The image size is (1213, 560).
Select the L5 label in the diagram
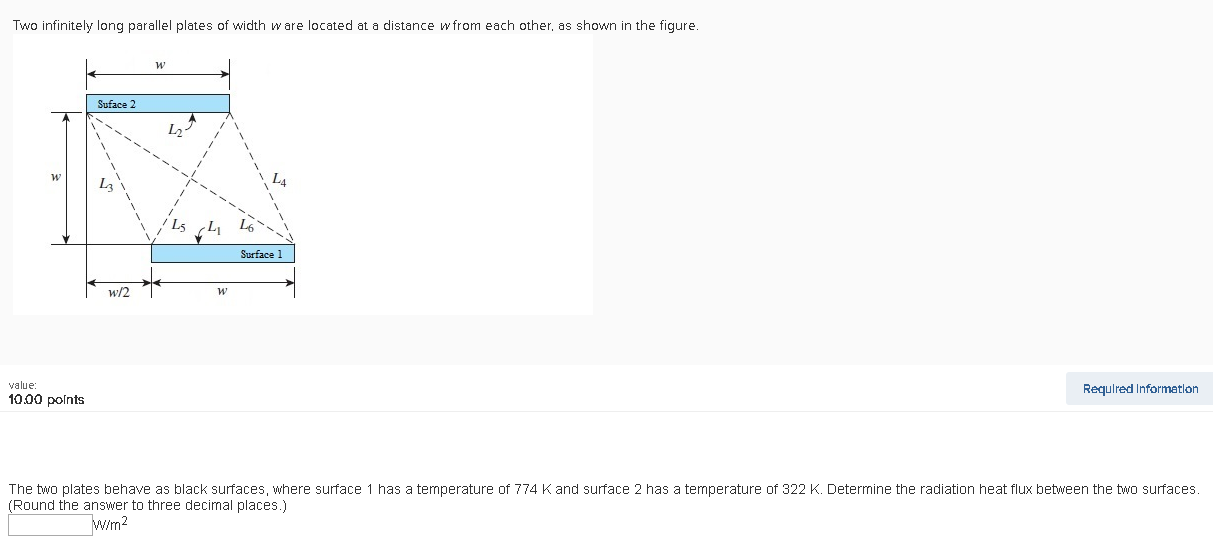pyautogui.click(x=178, y=226)
